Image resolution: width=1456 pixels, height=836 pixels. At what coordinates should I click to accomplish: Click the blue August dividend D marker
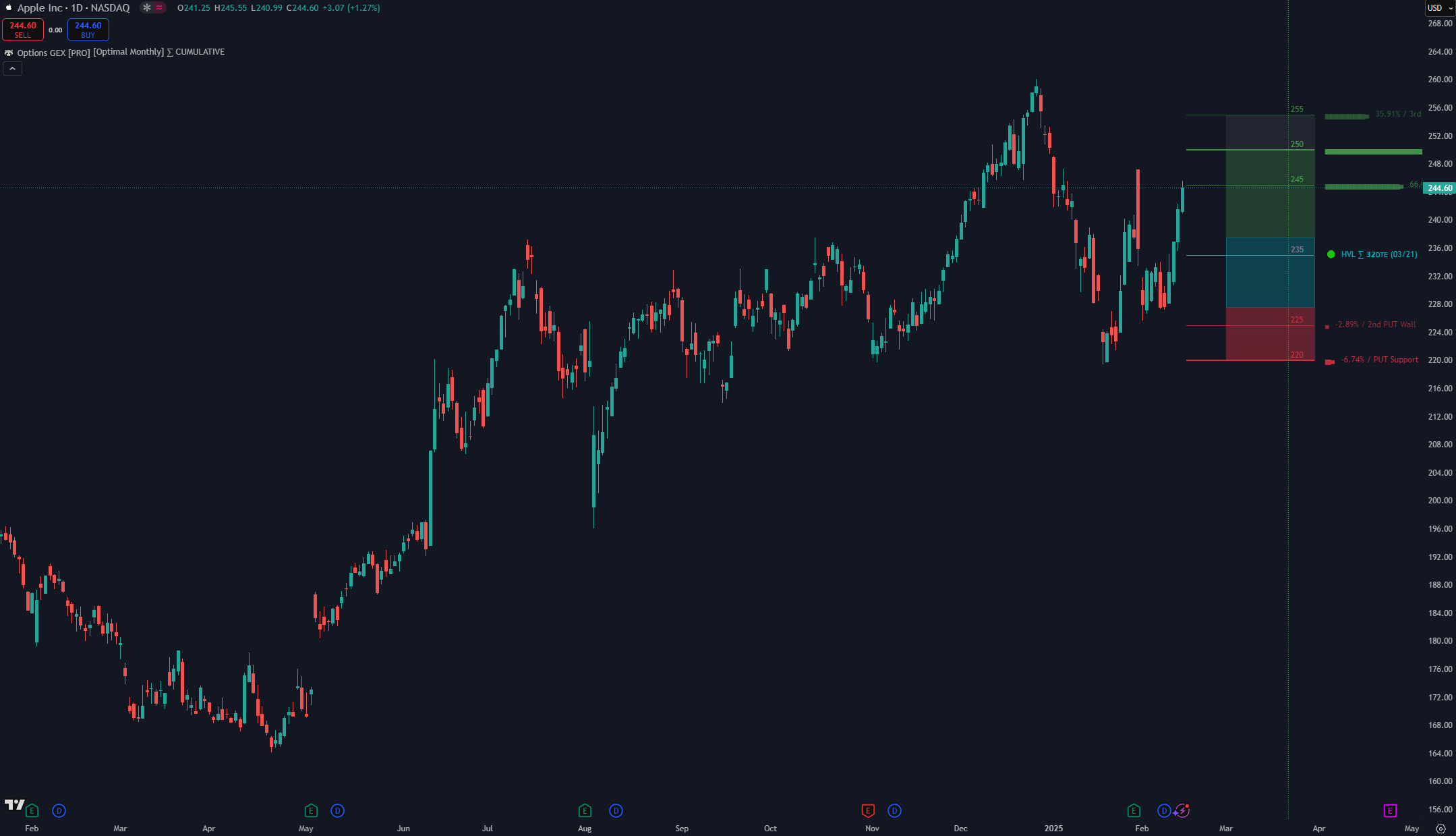pos(616,810)
